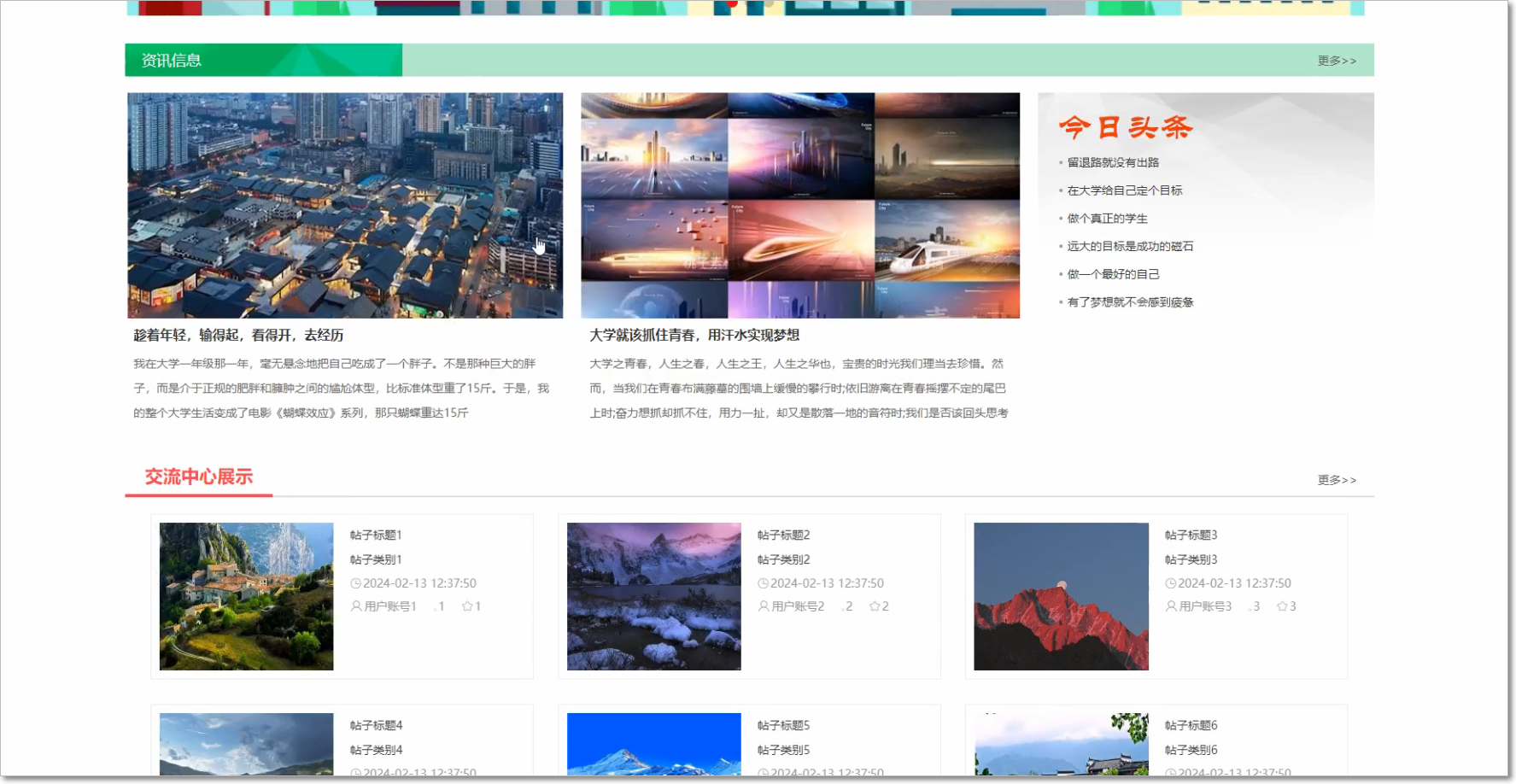Image resolution: width=1516 pixels, height=784 pixels.
Task: Click the 帖子标题1 timestamp 2024-02-13 12:37:50
Action: click(x=419, y=583)
